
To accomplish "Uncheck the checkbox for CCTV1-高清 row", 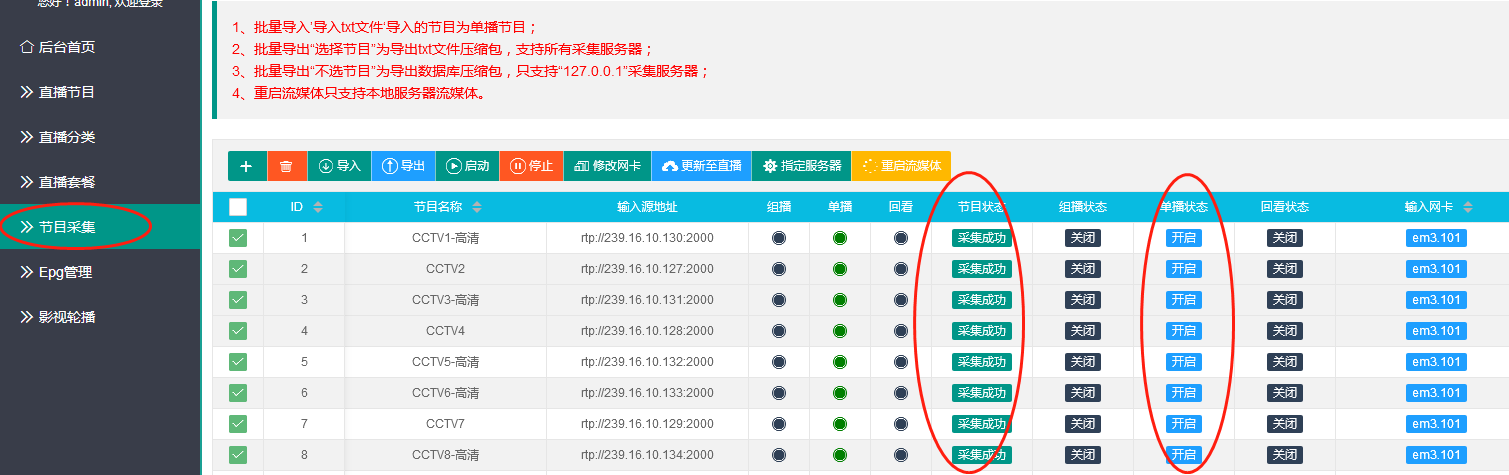I will [238, 238].
